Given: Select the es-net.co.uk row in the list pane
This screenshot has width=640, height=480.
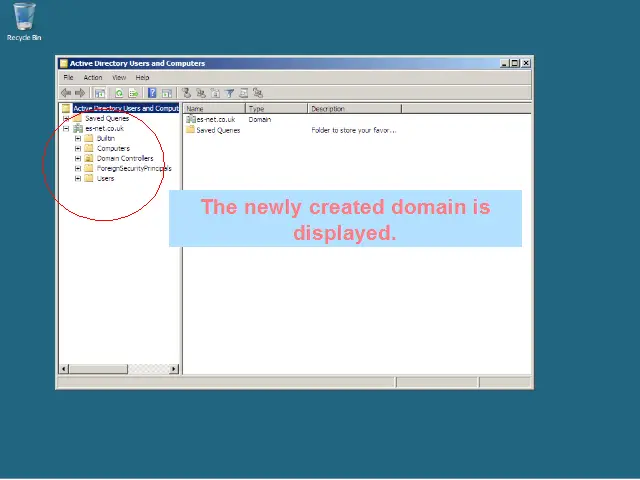Looking at the screenshot, I should tap(216, 120).
